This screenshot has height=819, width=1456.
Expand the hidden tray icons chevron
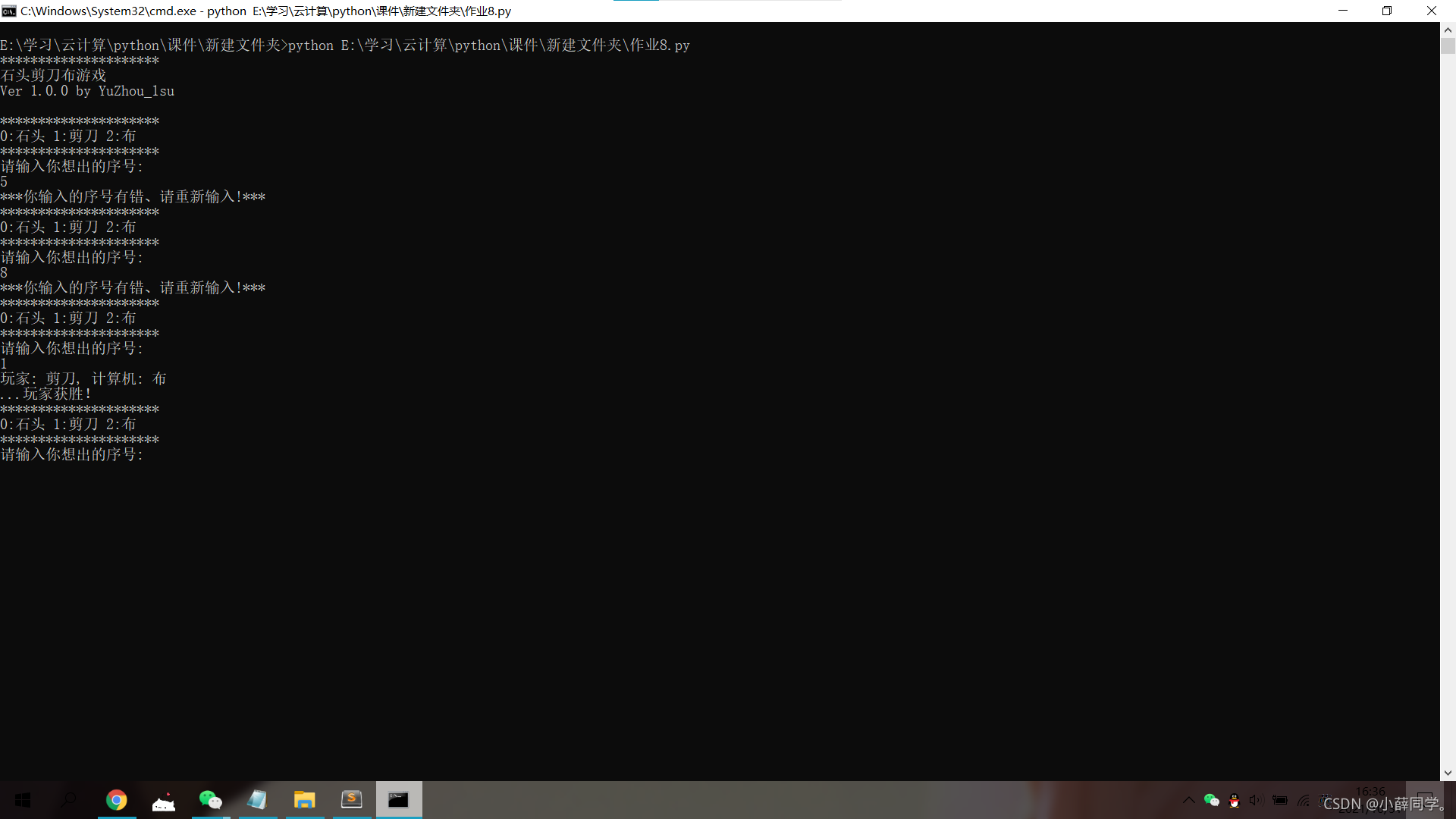(1188, 801)
